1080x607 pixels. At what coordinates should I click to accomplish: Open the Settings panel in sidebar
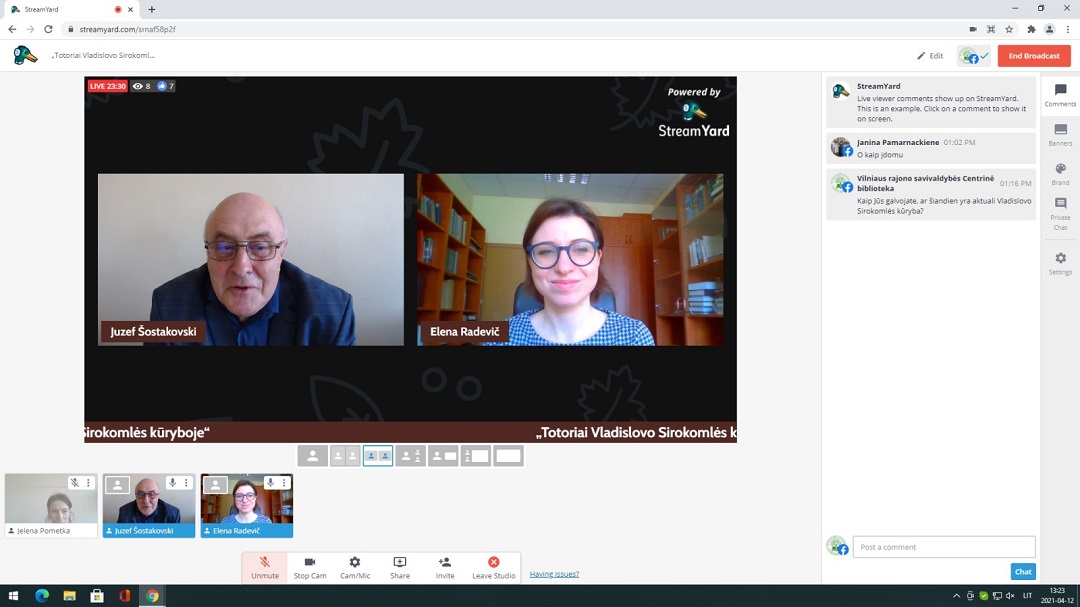tap(1060, 263)
